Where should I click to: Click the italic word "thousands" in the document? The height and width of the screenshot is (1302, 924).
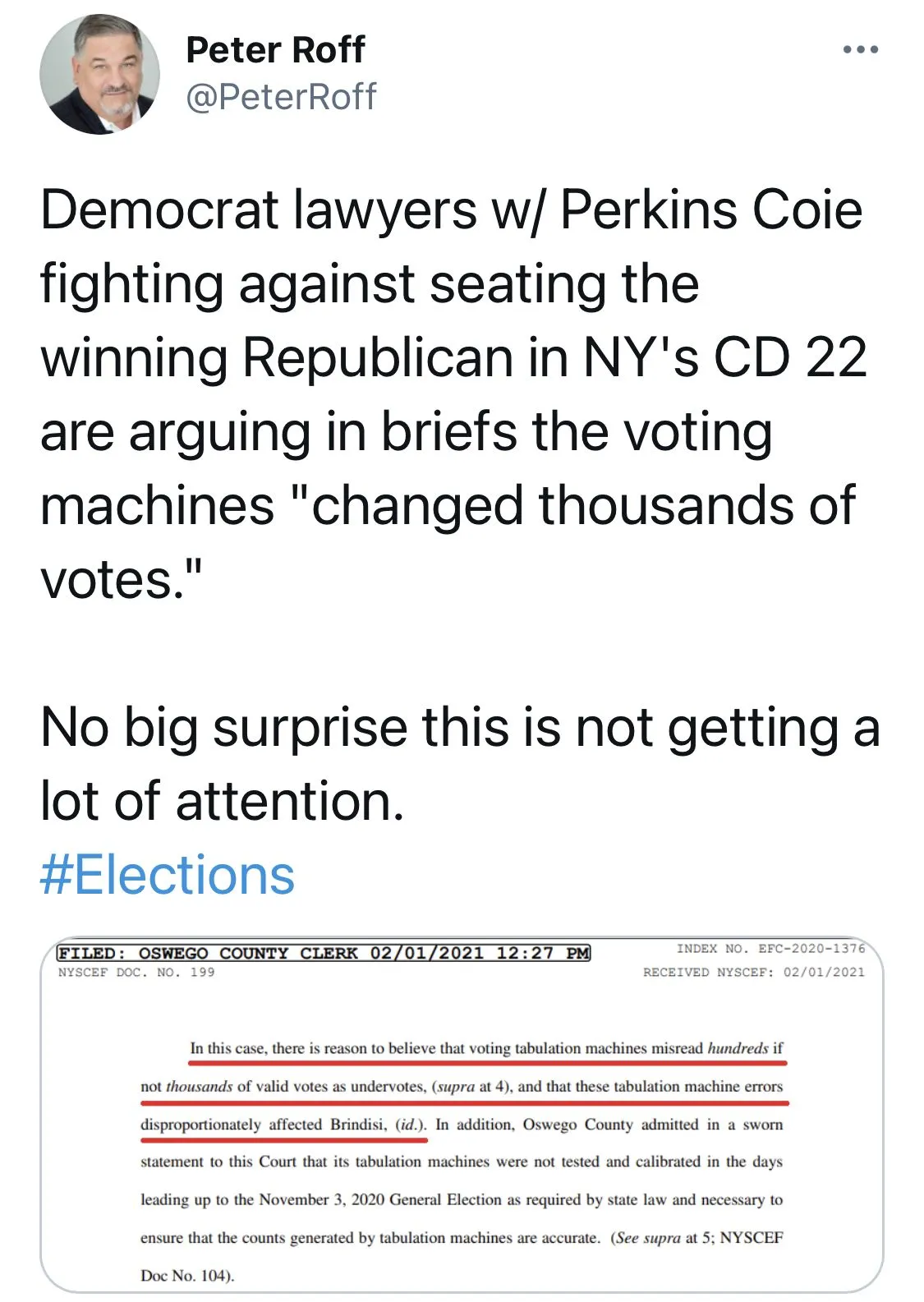pyautogui.click(x=200, y=1086)
